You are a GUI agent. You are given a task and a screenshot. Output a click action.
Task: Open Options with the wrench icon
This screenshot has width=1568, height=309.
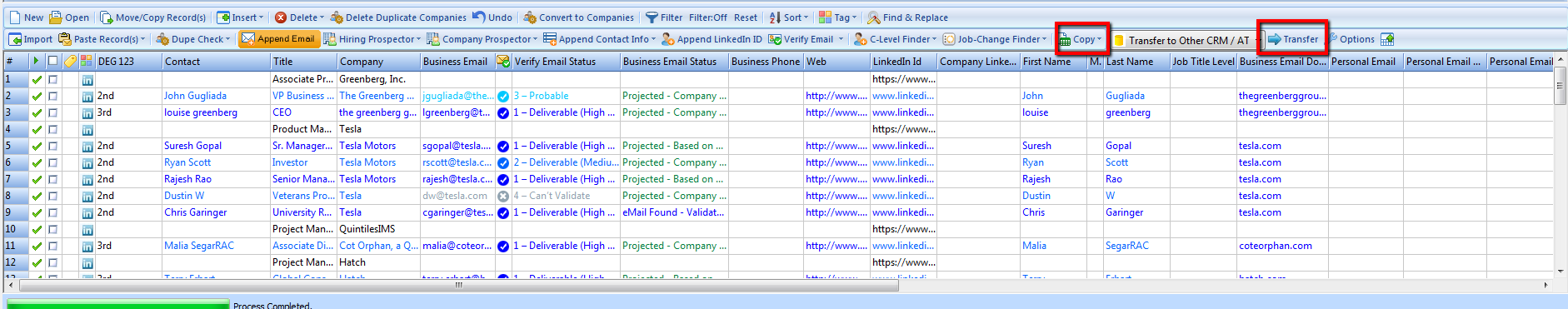(x=1351, y=39)
